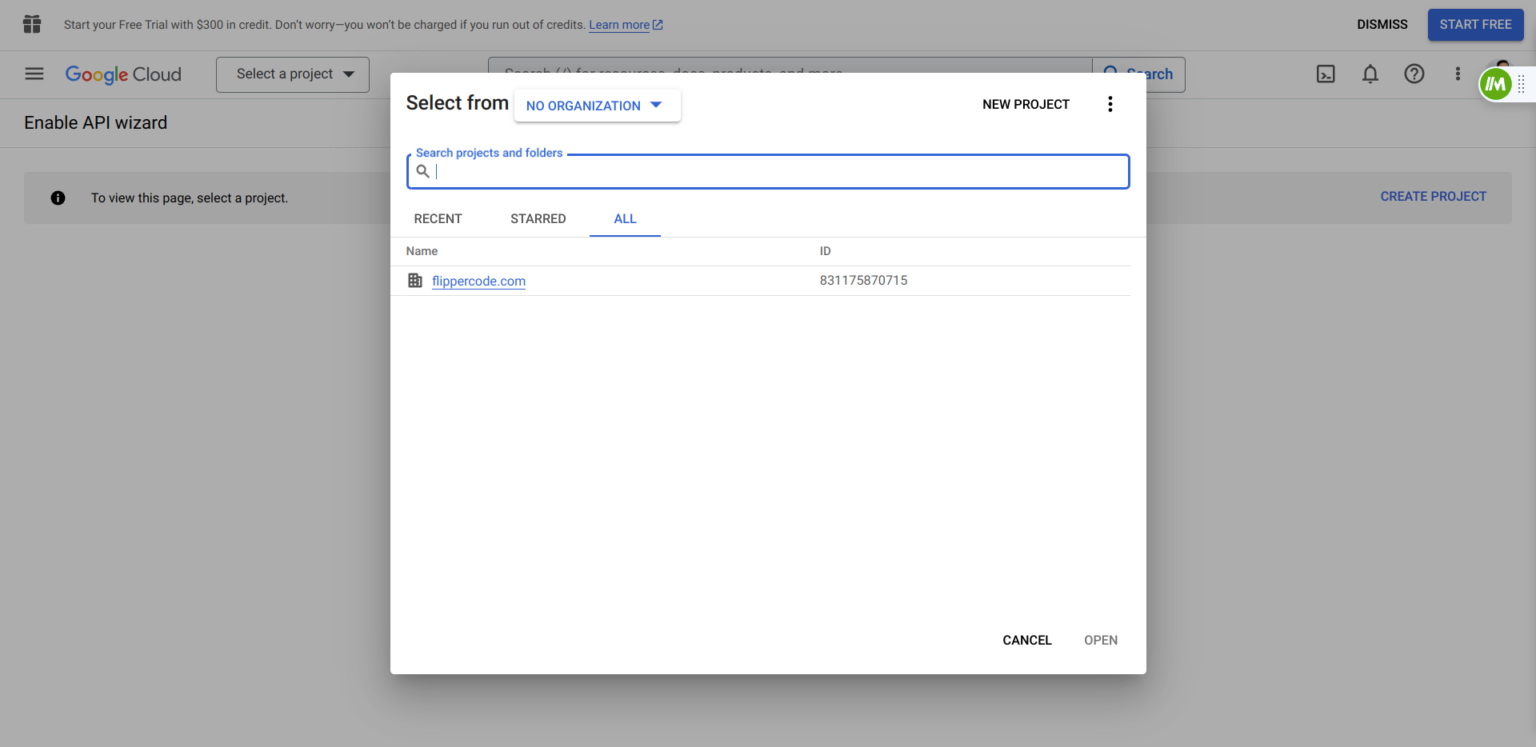Click the organization icon beside flippercode.com

coord(415,281)
